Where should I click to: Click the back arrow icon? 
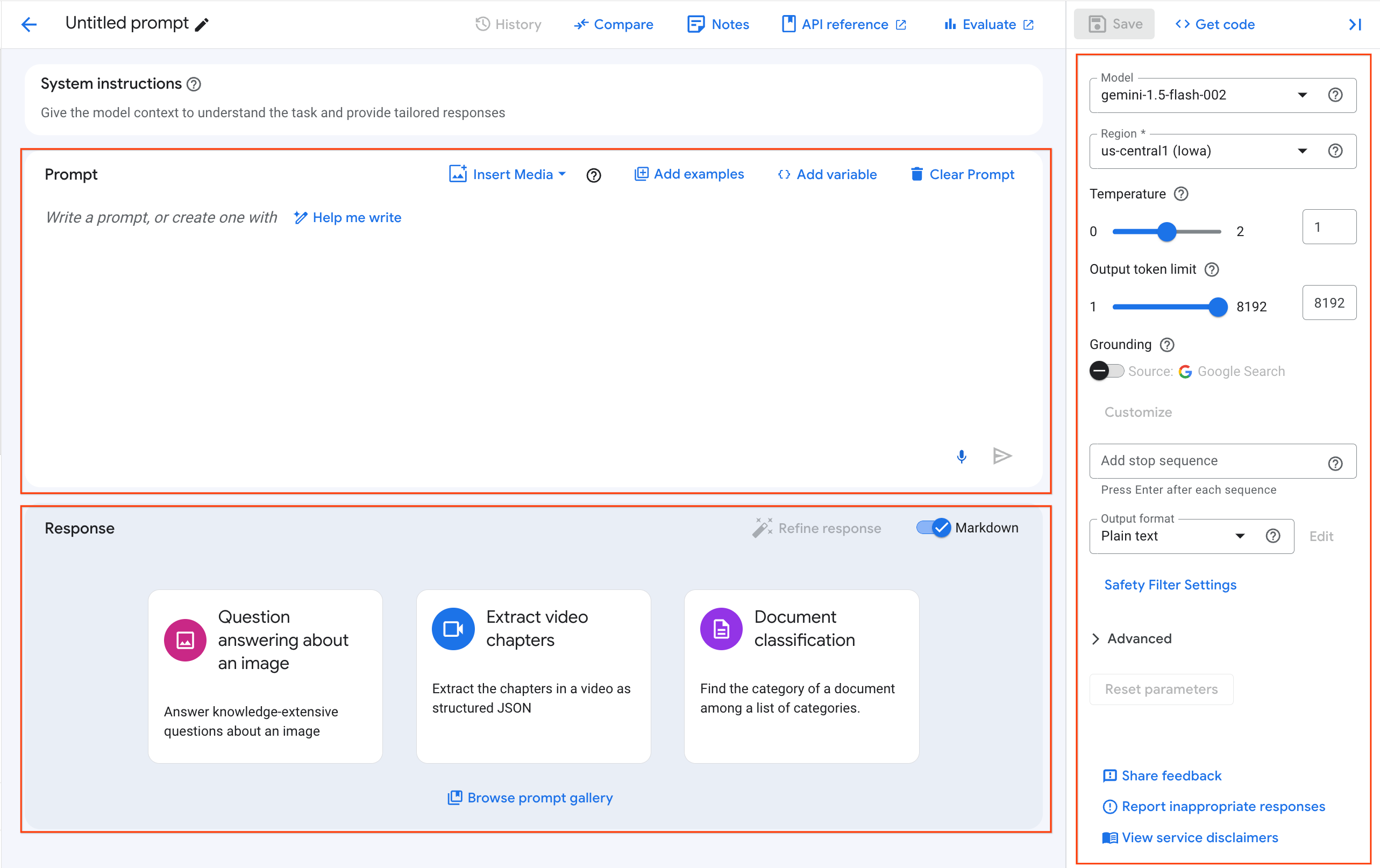point(29,24)
